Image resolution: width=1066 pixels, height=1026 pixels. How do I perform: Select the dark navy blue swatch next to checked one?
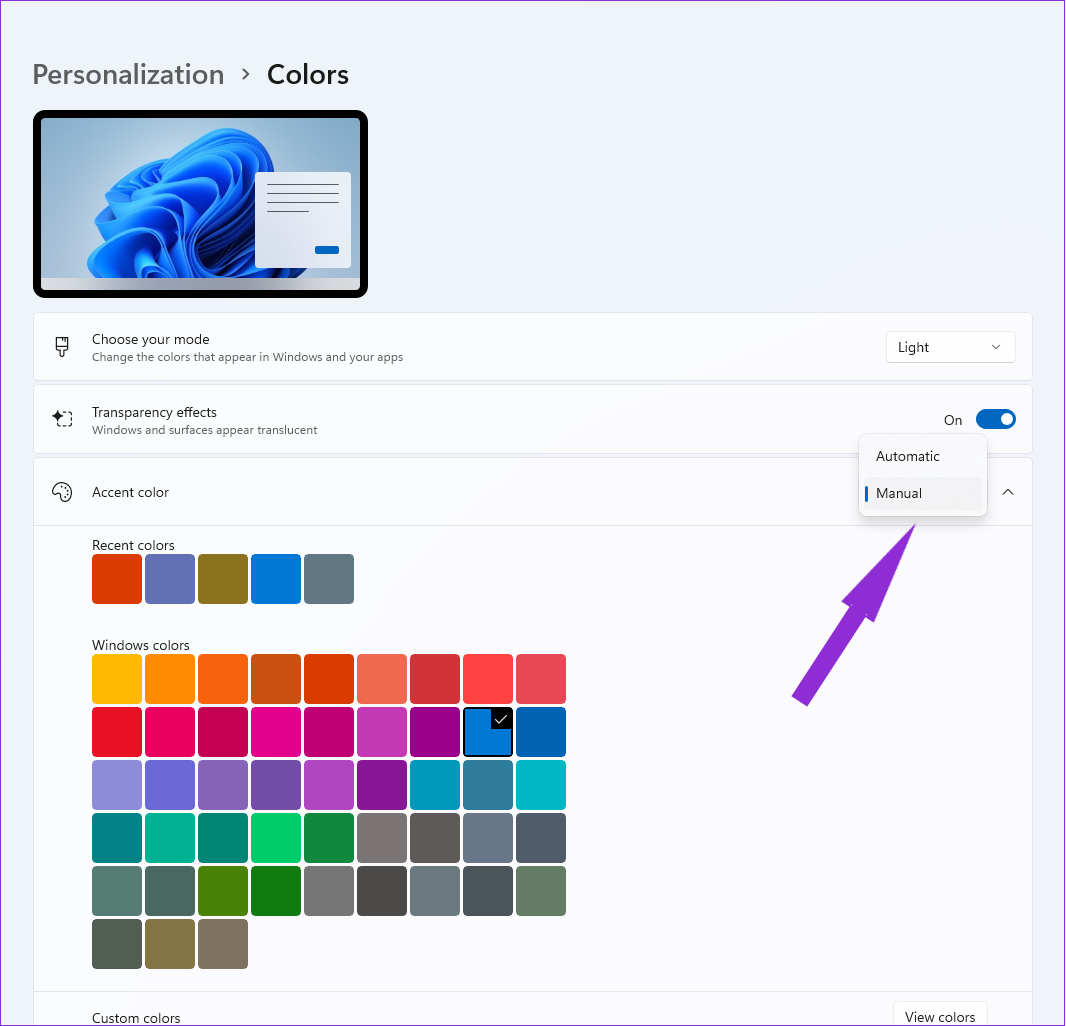tap(541, 732)
